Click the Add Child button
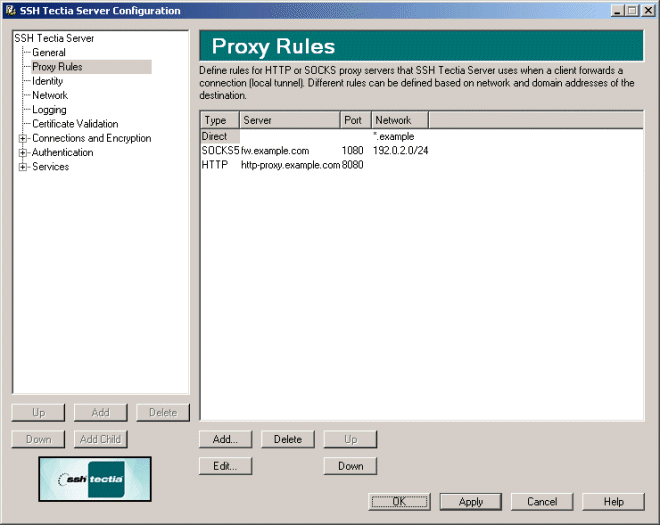 (x=101, y=440)
